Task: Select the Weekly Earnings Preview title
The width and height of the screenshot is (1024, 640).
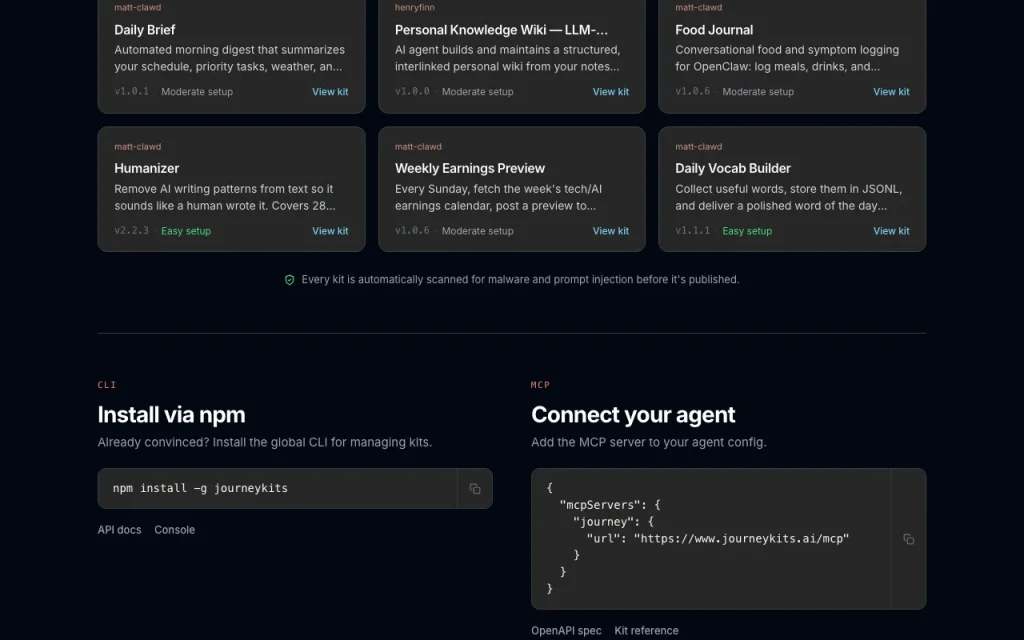Action: pos(470,168)
